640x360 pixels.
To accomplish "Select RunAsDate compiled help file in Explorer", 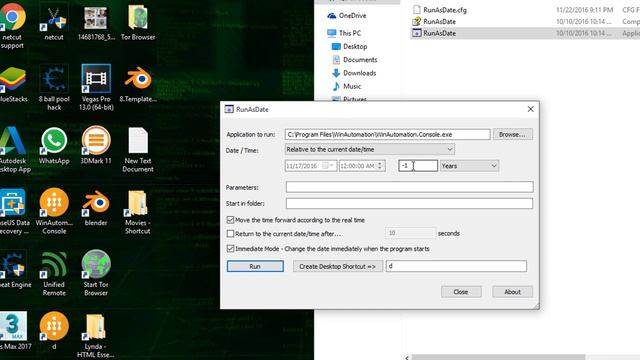I will click(439, 21).
